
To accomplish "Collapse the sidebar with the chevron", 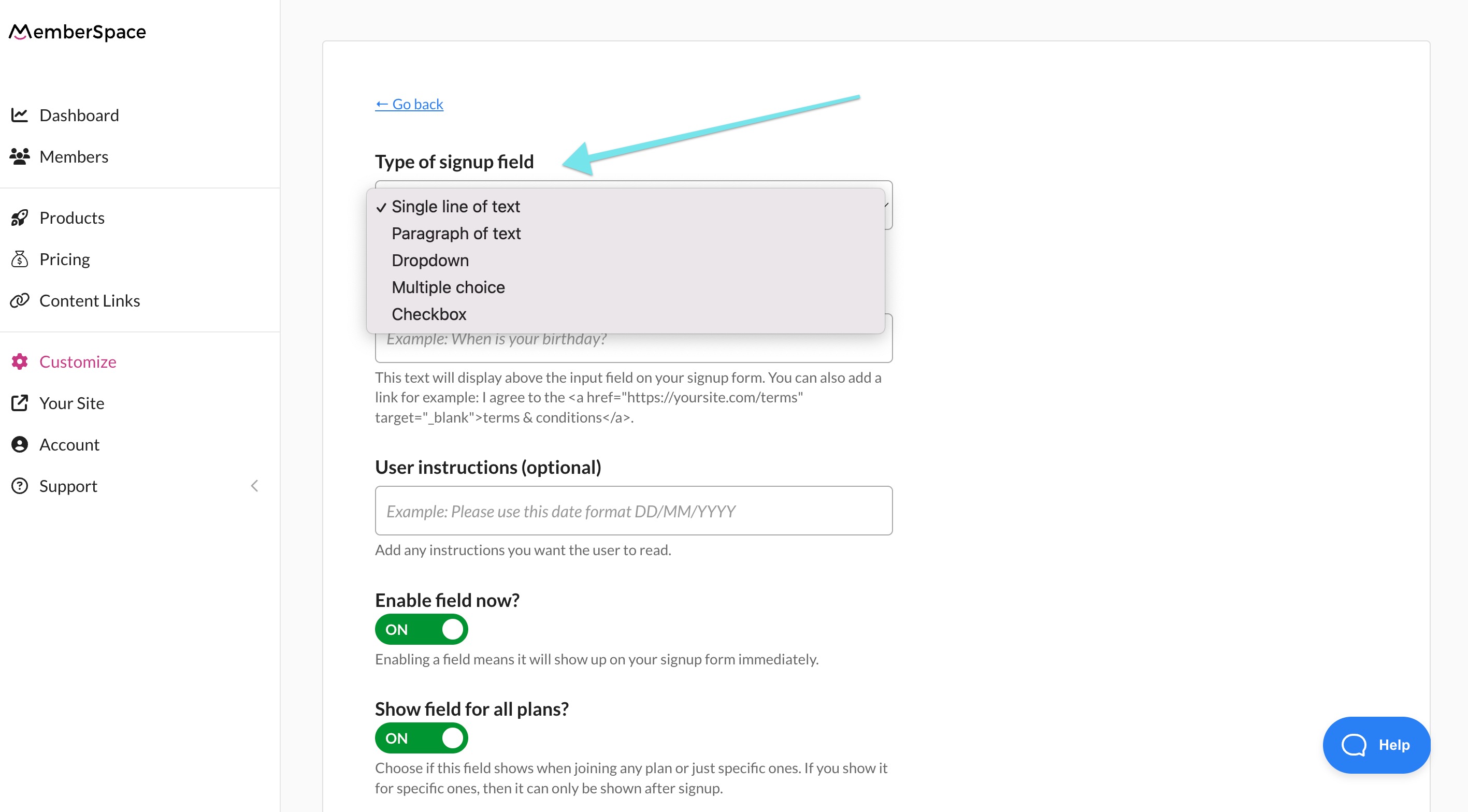I will tap(255, 485).
